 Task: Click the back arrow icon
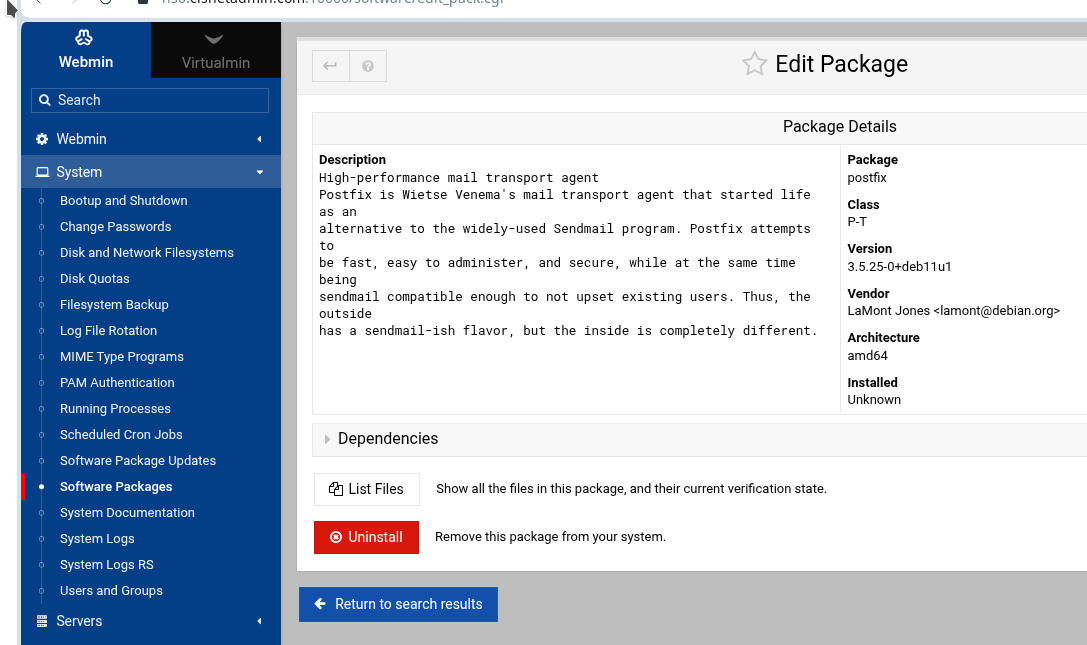point(331,66)
